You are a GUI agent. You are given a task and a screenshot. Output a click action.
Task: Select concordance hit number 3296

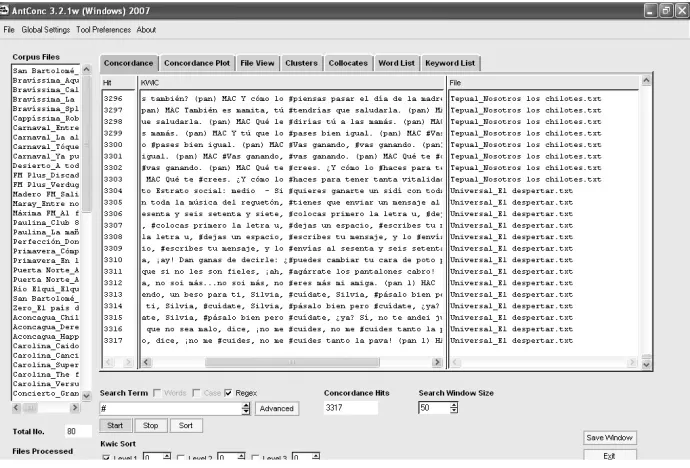click(x=113, y=99)
